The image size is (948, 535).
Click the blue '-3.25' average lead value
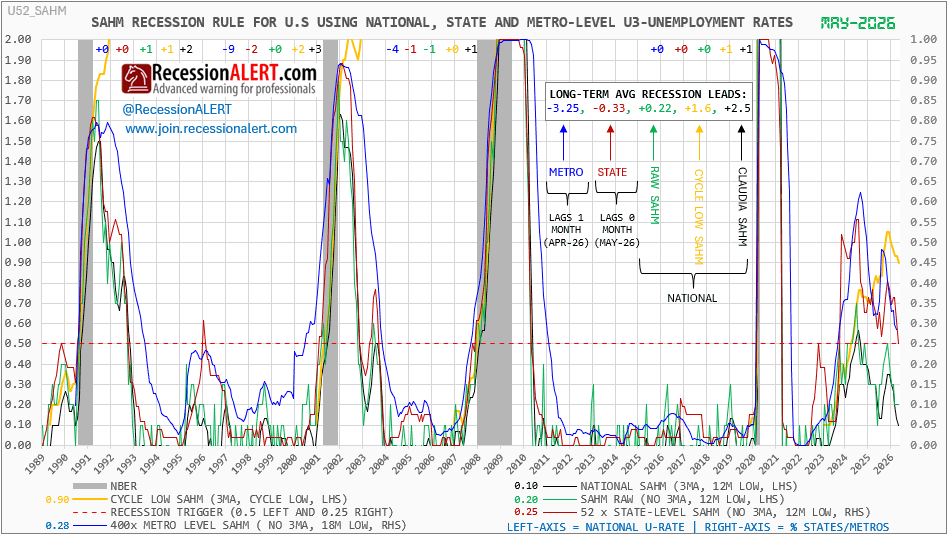(x=565, y=108)
